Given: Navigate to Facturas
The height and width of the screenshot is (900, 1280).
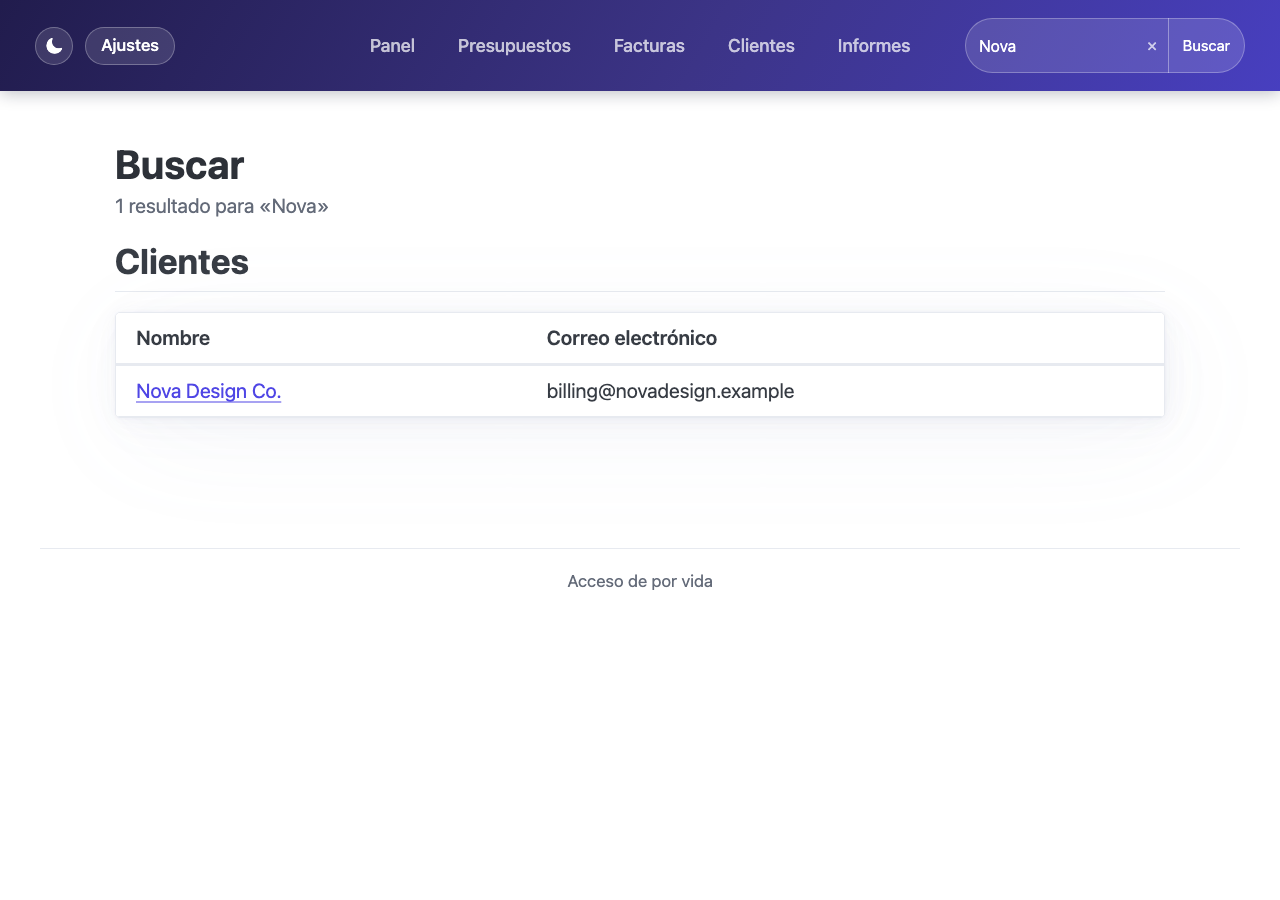Looking at the screenshot, I should [x=649, y=46].
